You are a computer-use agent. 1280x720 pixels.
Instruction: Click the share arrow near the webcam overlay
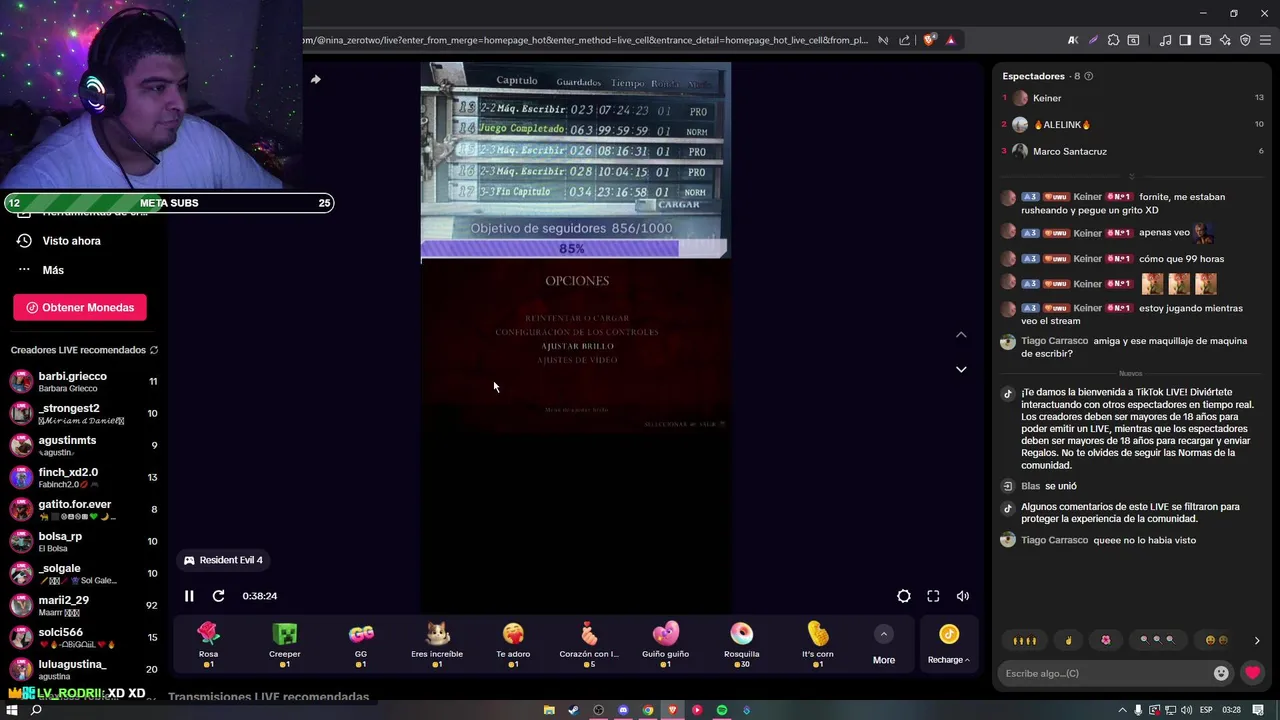pos(315,79)
